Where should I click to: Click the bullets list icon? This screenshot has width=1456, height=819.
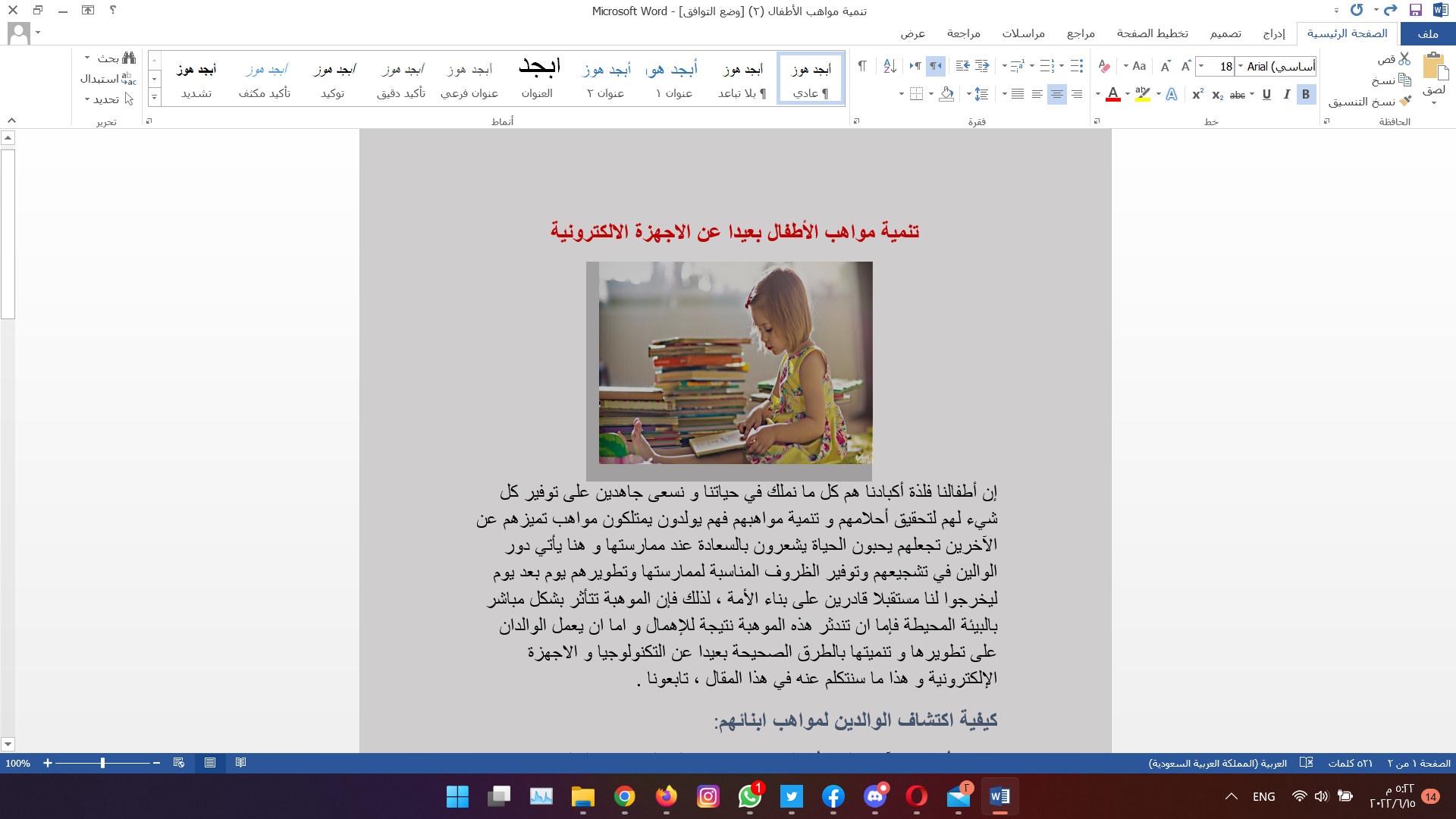pyautogui.click(x=1077, y=66)
